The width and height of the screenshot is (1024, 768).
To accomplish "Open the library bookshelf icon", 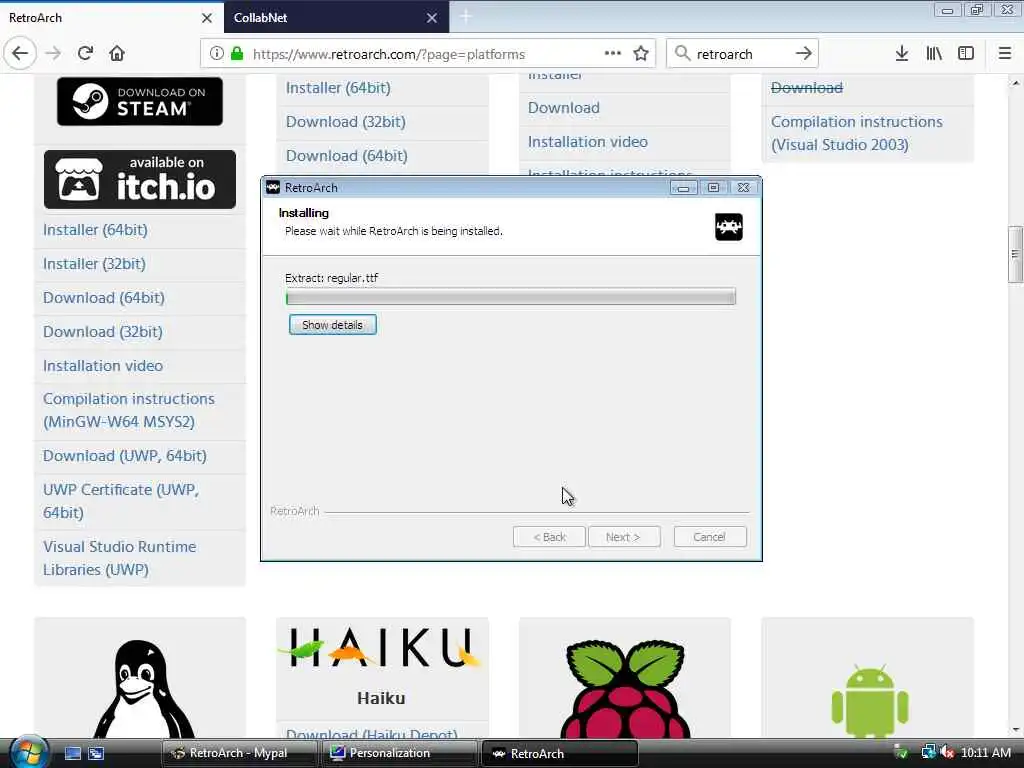I will 934,54.
